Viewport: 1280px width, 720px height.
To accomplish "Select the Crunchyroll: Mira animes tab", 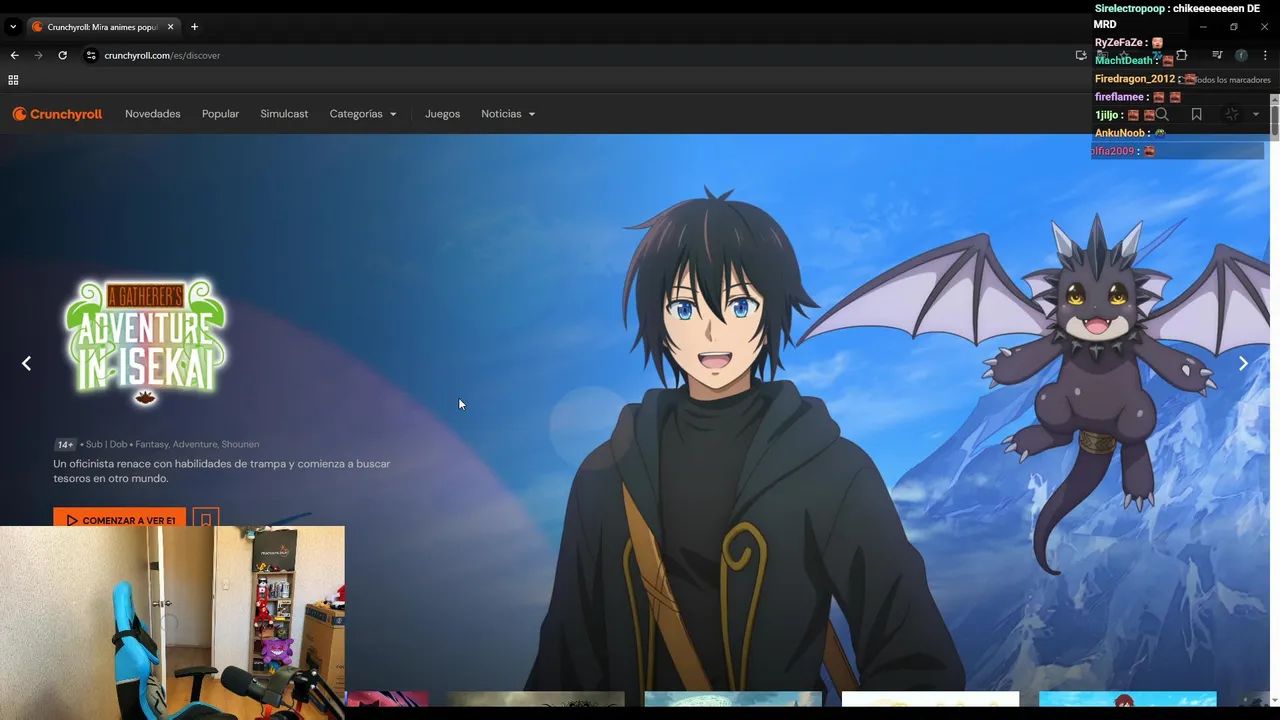I will tap(103, 27).
